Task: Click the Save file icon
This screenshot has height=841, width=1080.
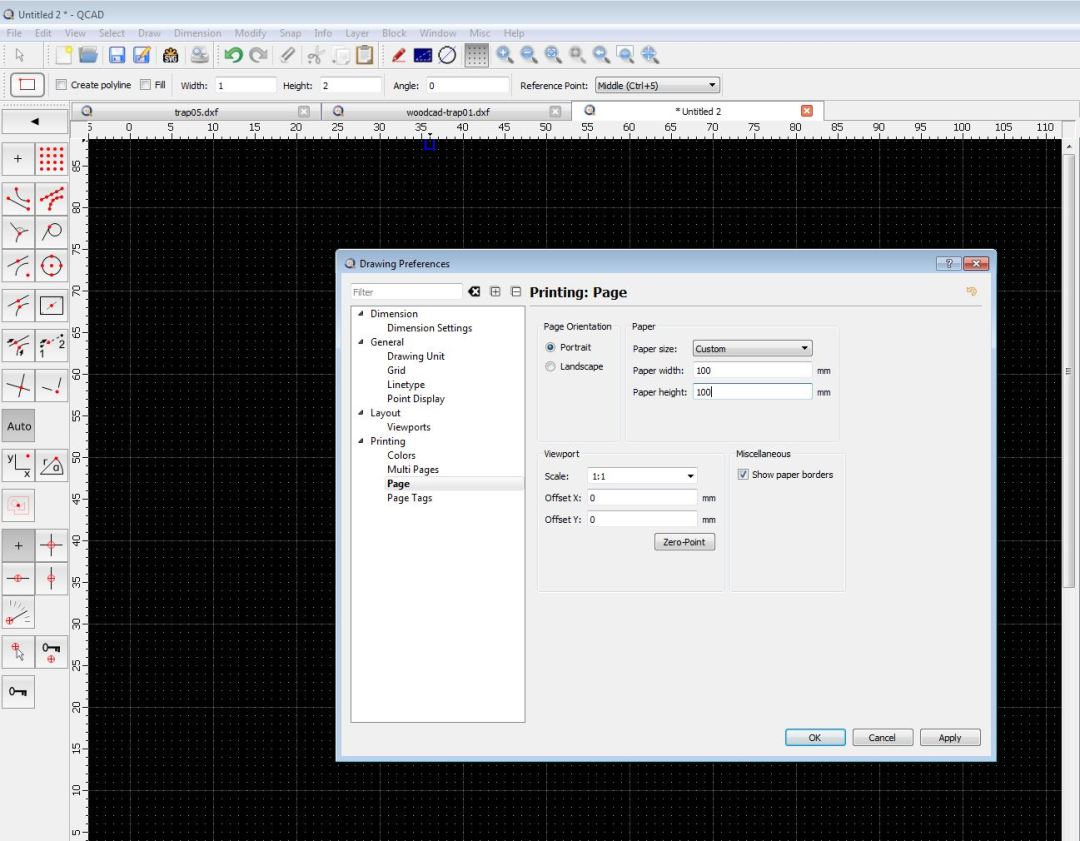Action: coord(116,55)
